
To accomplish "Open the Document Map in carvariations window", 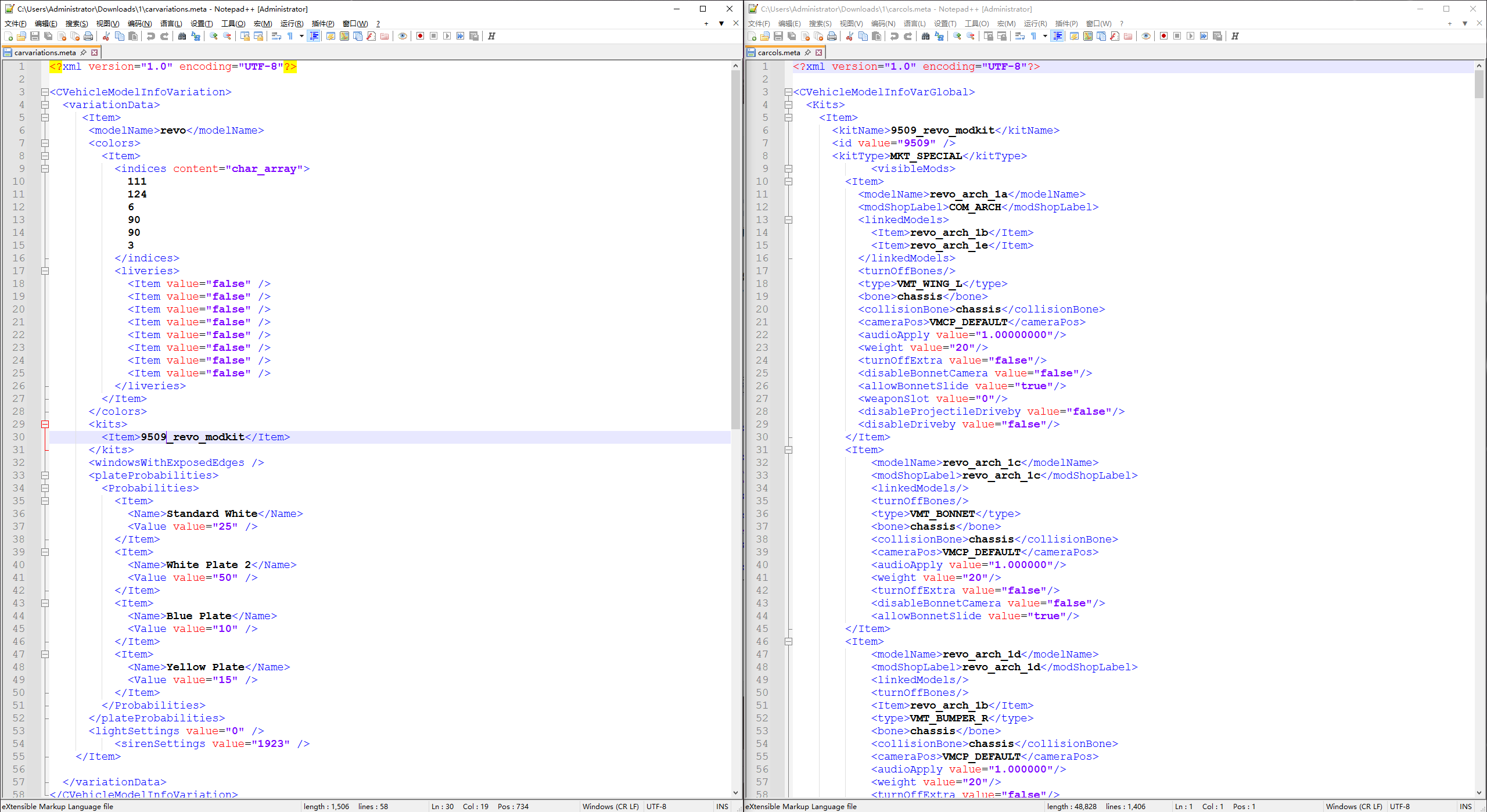I will [344, 36].
